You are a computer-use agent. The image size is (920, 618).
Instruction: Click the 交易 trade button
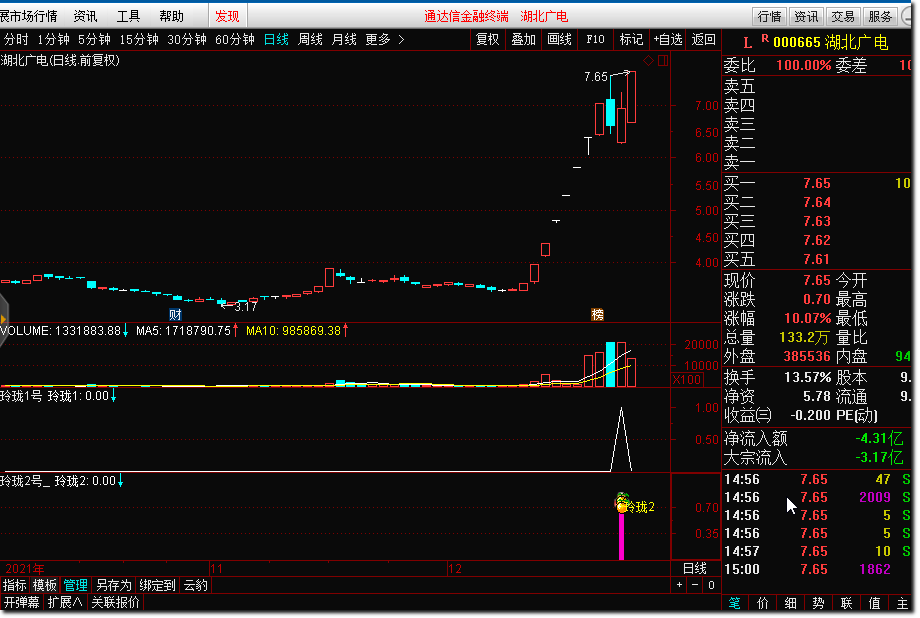(x=843, y=16)
